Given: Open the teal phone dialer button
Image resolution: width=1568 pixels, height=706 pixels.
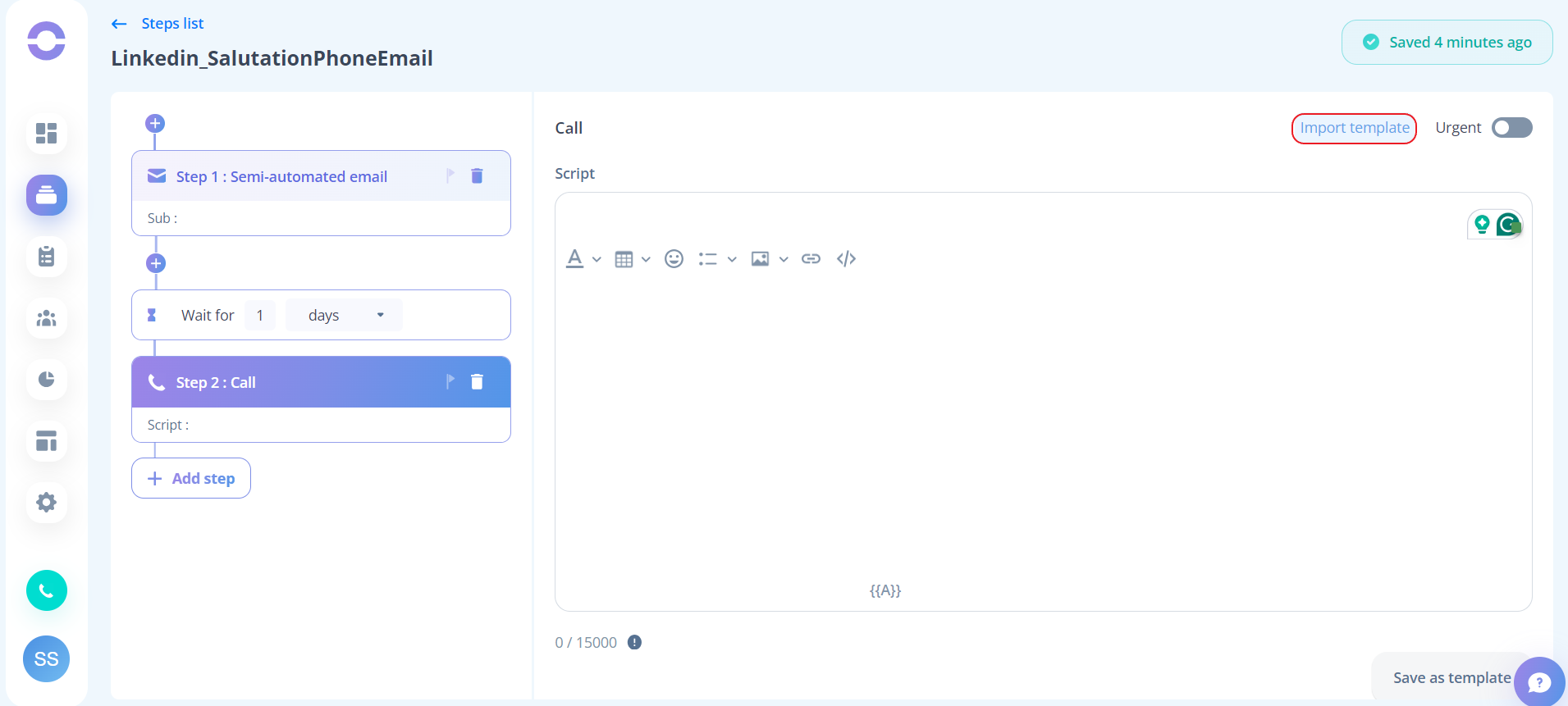Looking at the screenshot, I should pyautogui.click(x=47, y=590).
